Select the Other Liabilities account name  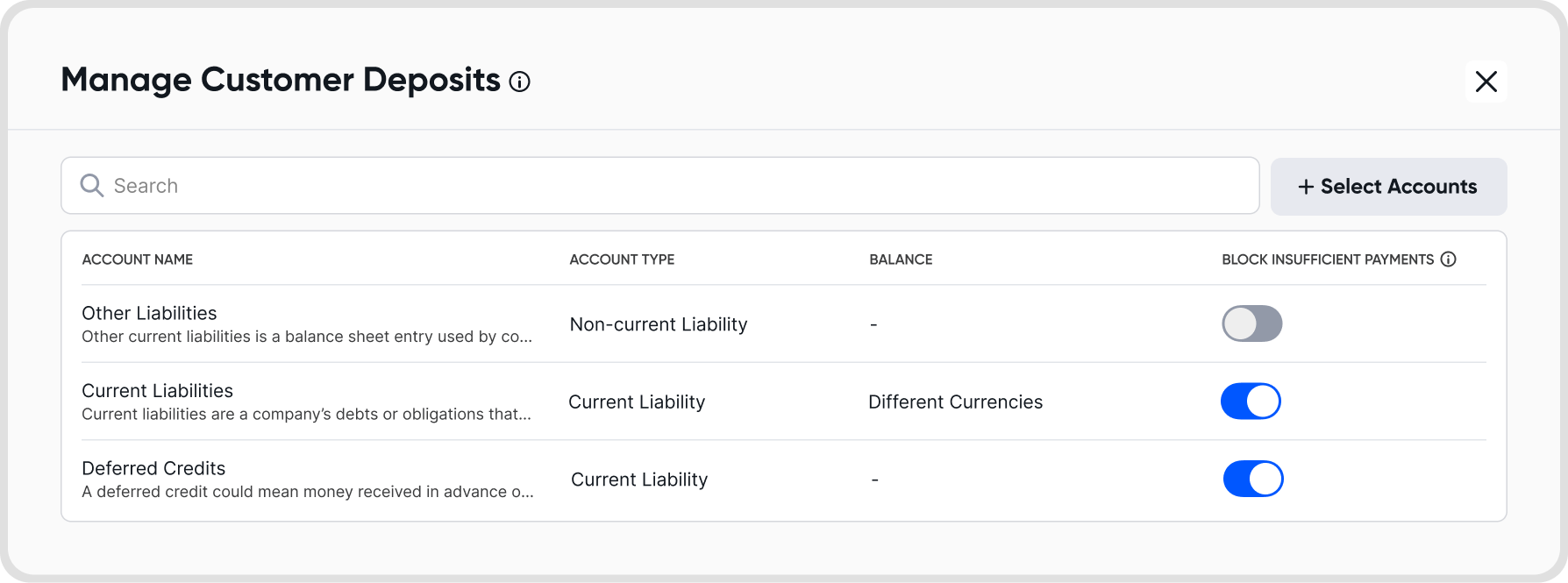point(149,313)
